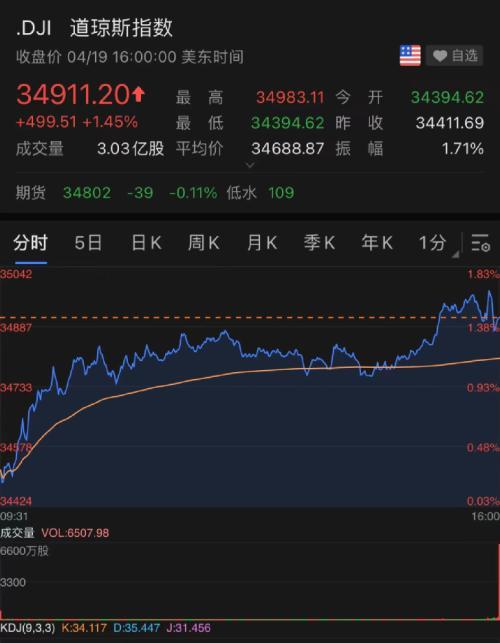Tap the low value 34394.62 beside 最低

click(288, 123)
